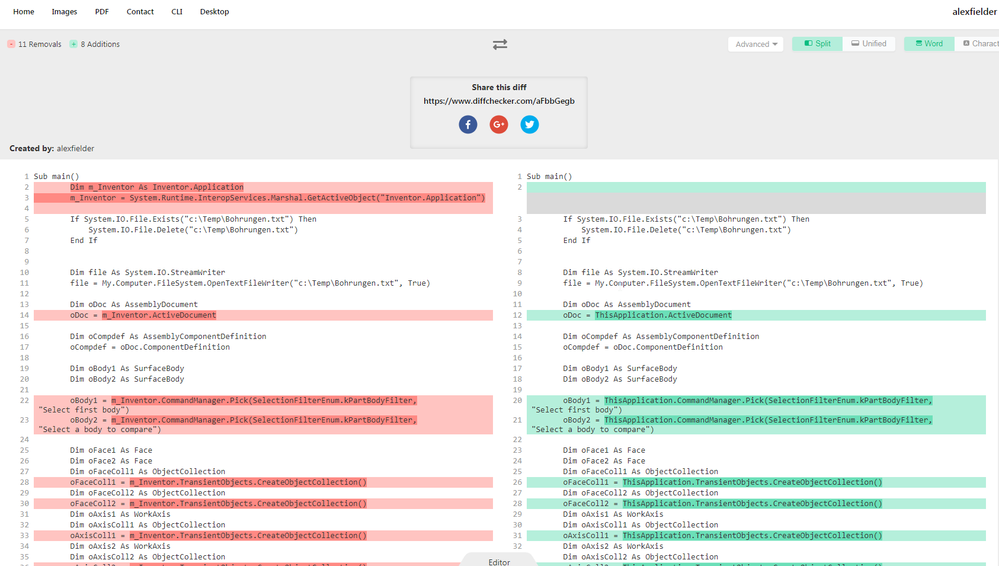Viewport: 999px width, 566px height.
Task: Click the 'Created by:' label
Action: tap(31, 149)
